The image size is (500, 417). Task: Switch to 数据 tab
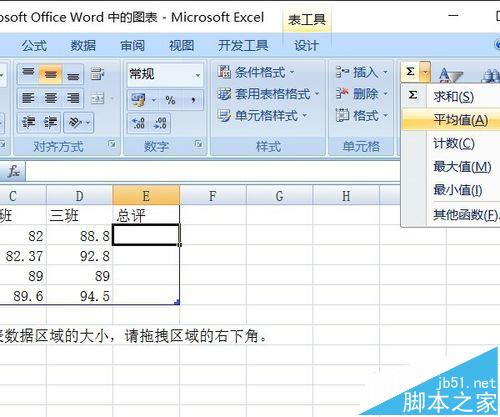click(83, 45)
